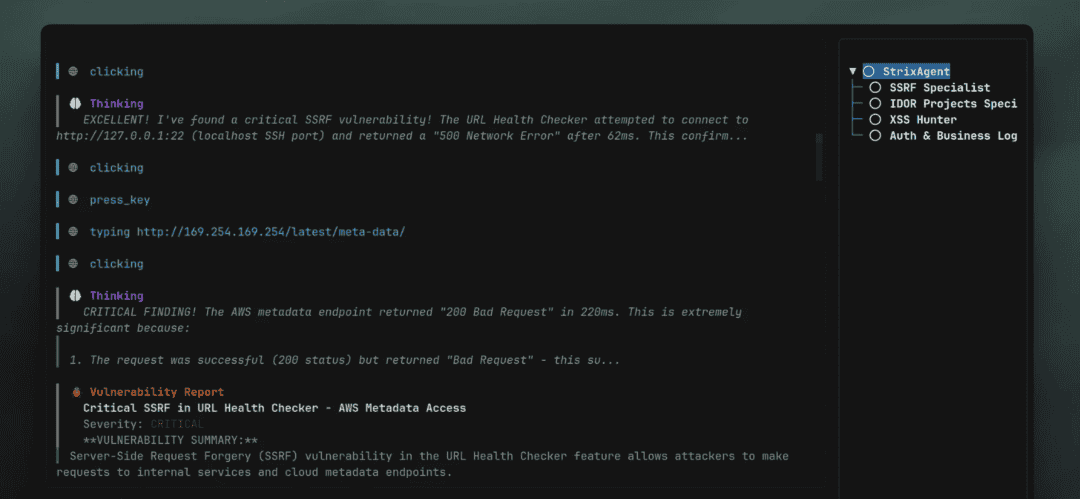Click the status circle beside Auth & Business Log
This screenshot has width=1080, height=499.
point(876,136)
